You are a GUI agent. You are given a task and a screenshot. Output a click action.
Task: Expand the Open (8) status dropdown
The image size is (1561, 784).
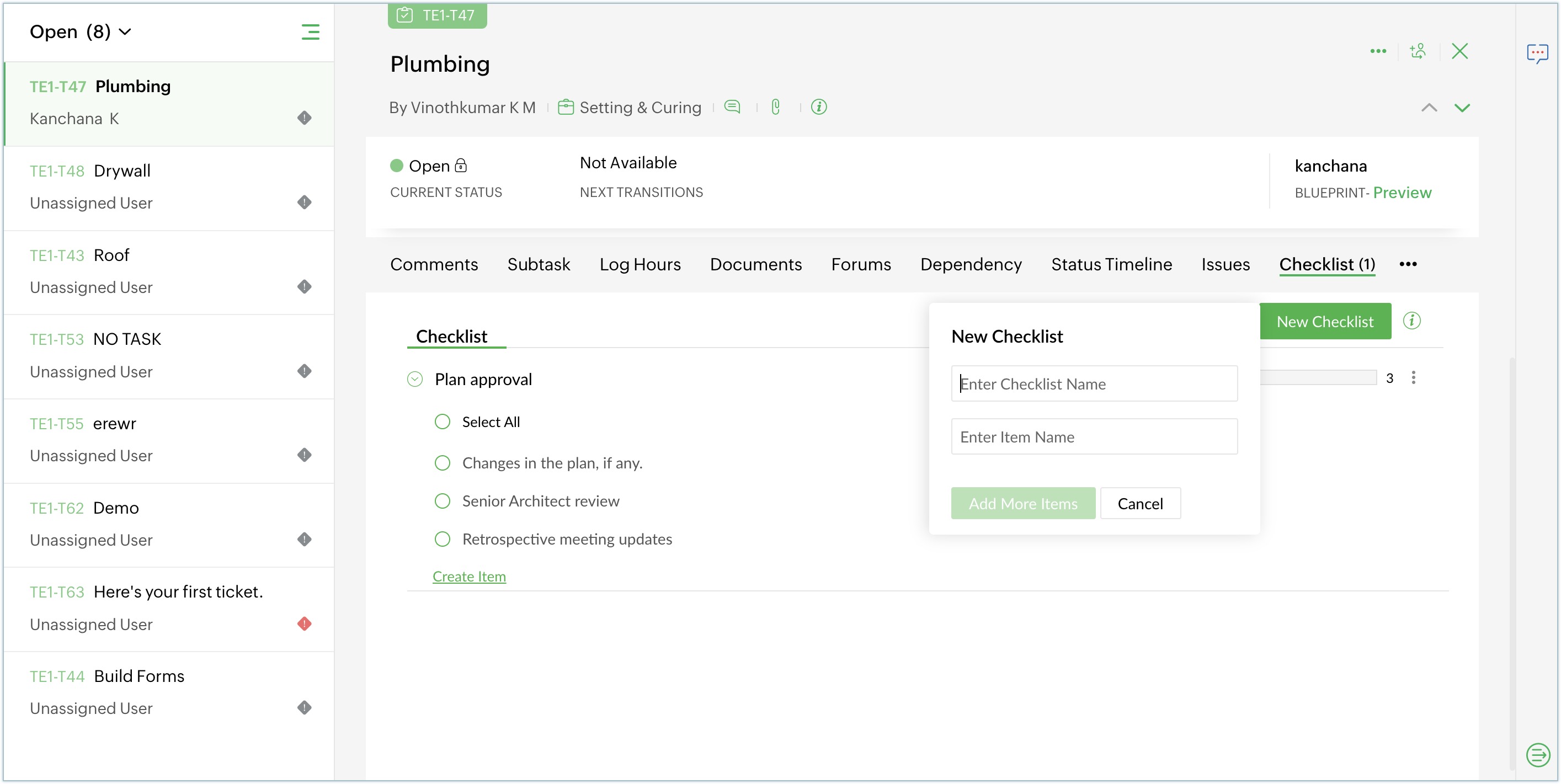pyautogui.click(x=125, y=32)
